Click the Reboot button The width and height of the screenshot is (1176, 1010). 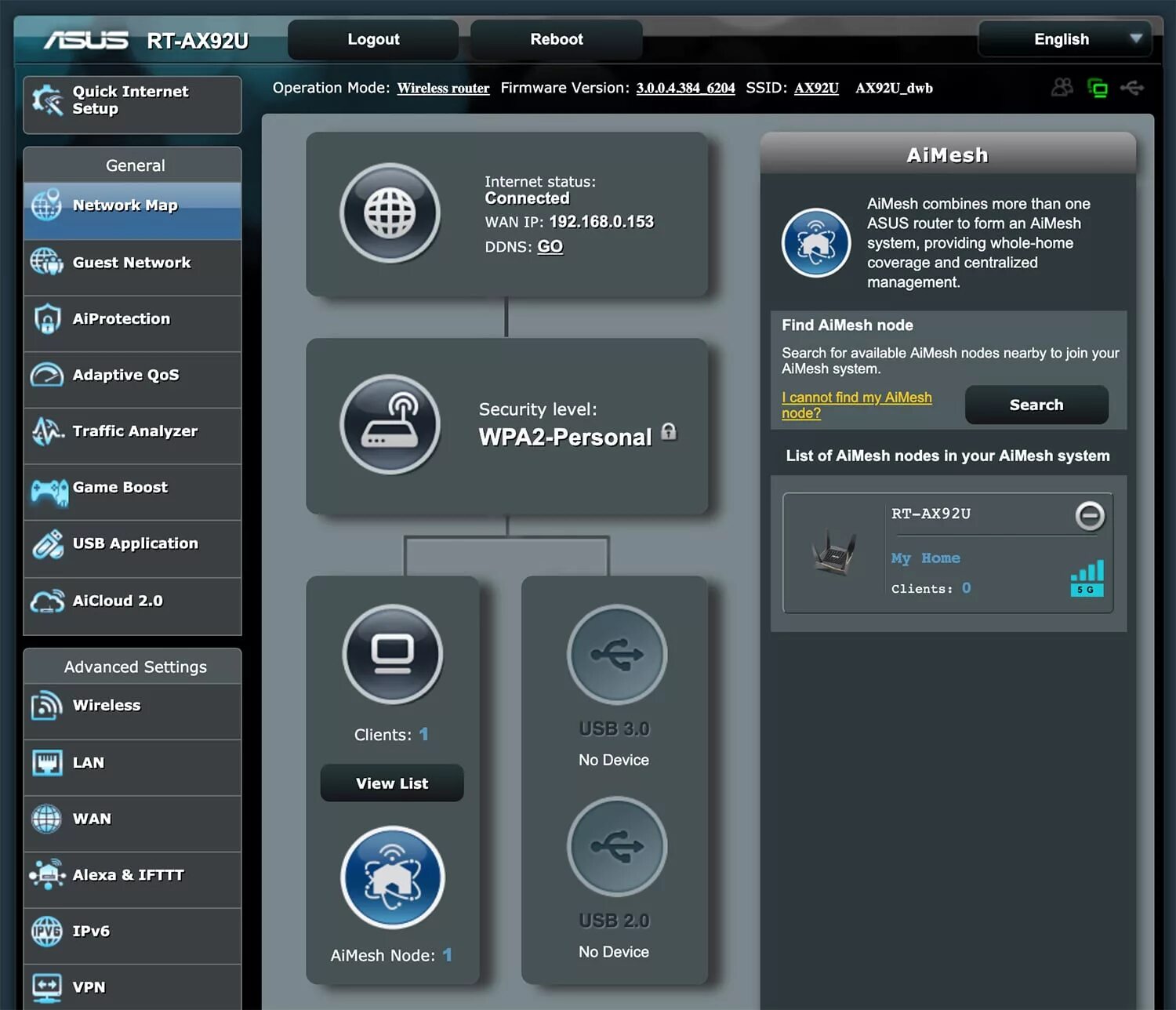[557, 39]
